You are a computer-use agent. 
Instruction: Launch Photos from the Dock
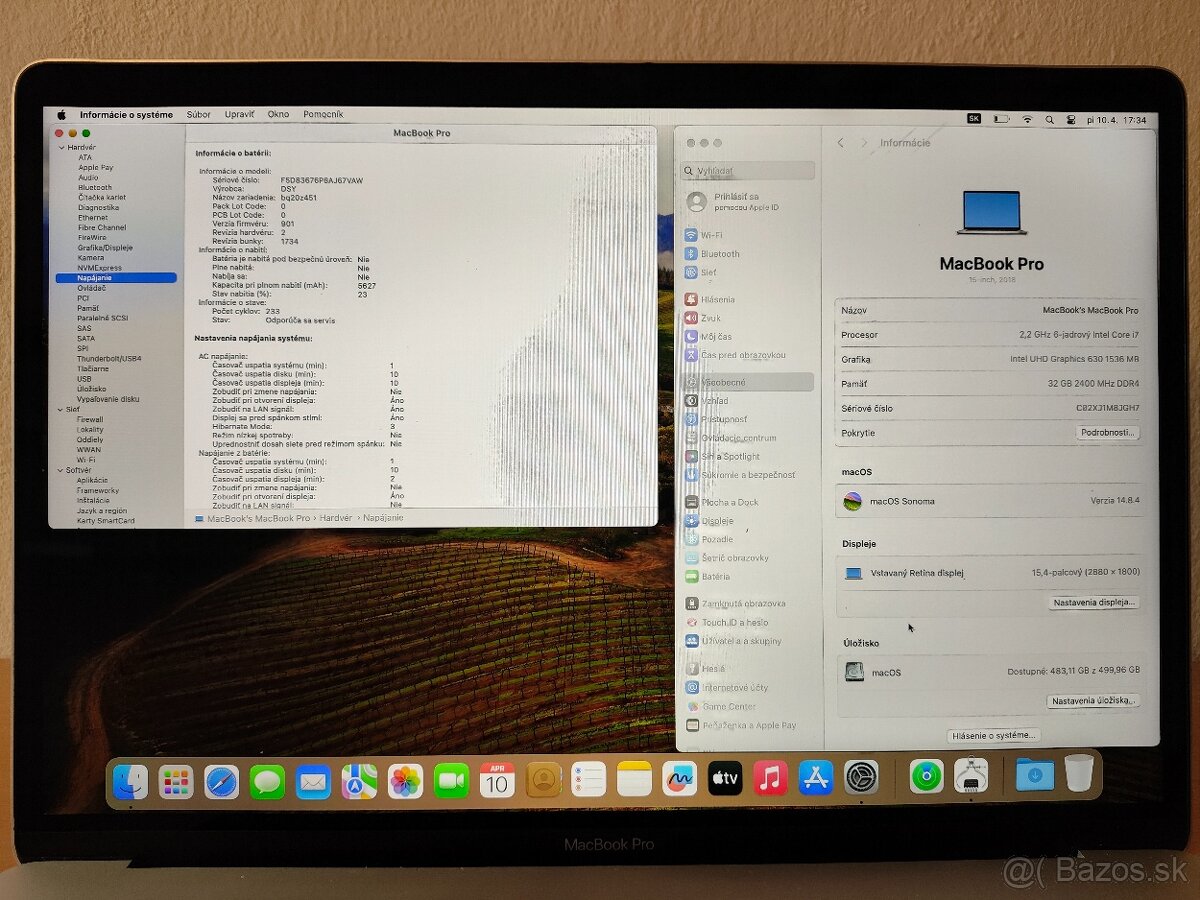coord(405,781)
